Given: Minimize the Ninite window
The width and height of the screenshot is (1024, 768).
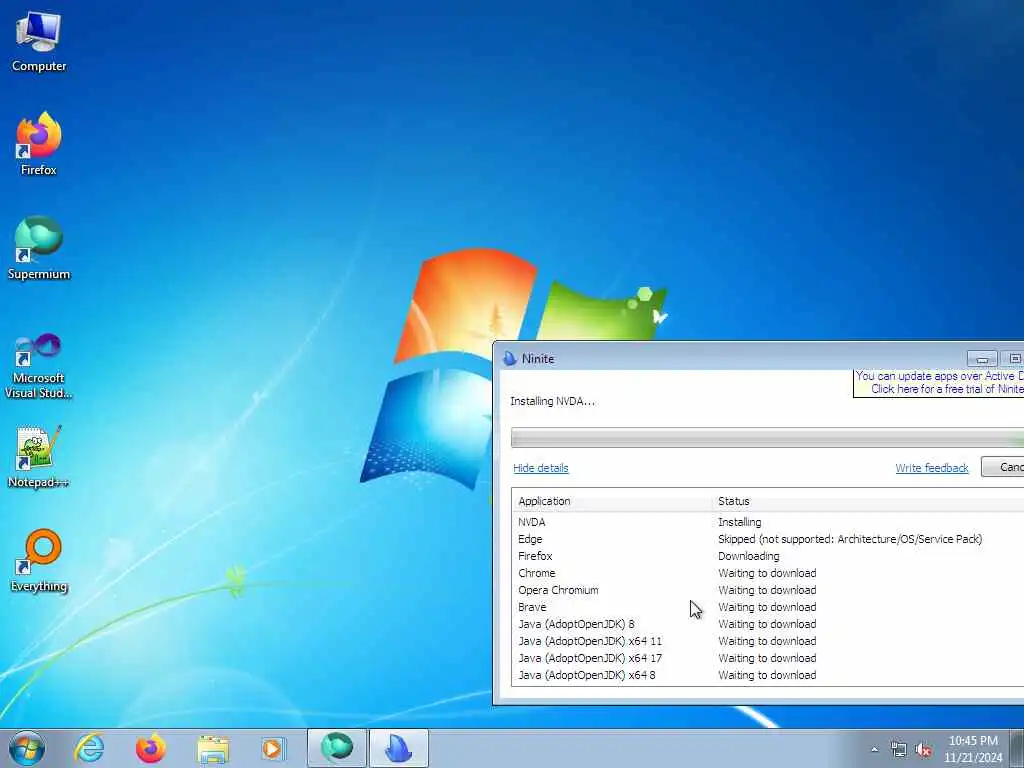Looking at the screenshot, I should click(982, 359).
